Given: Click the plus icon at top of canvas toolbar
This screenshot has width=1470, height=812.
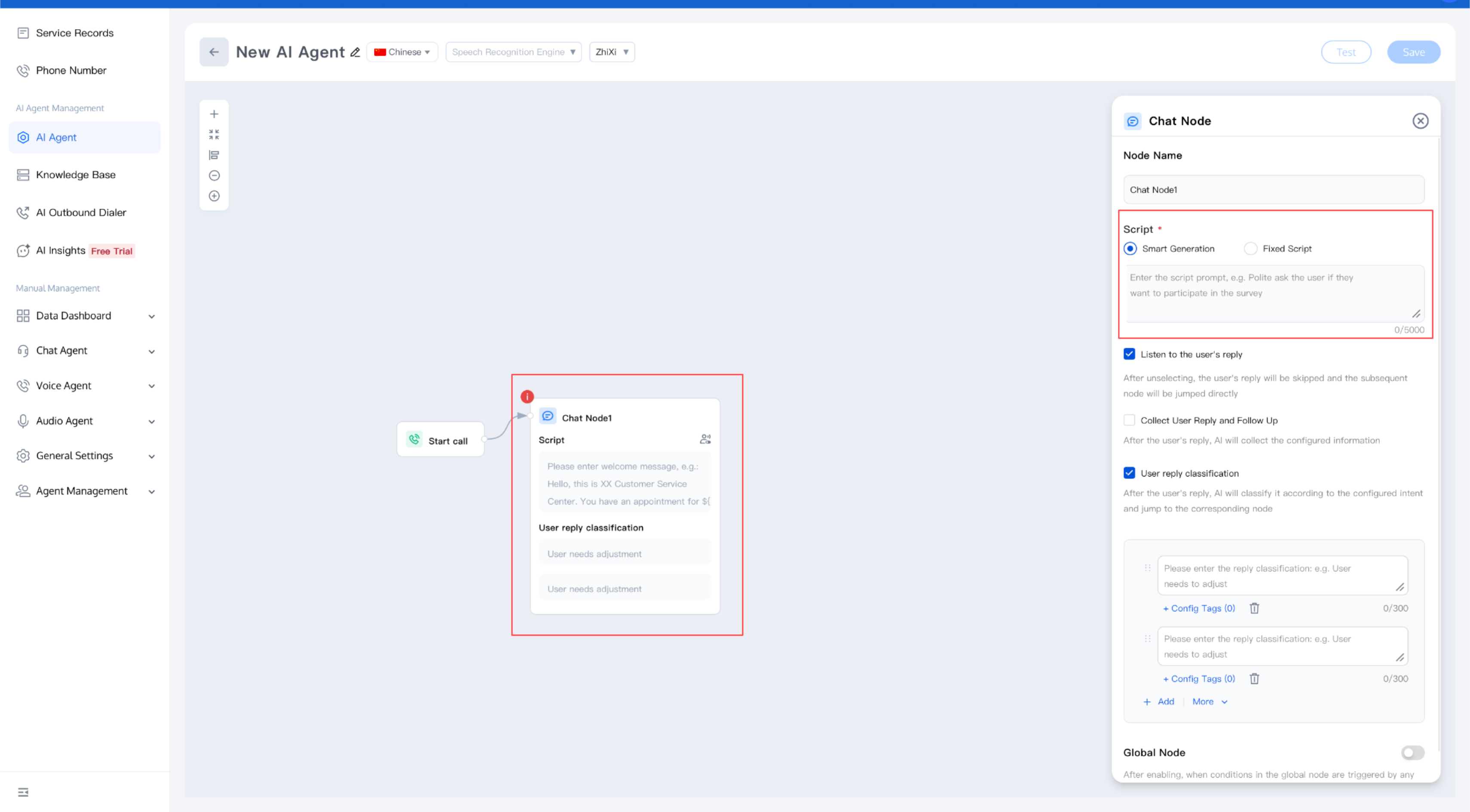Looking at the screenshot, I should [214, 114].
